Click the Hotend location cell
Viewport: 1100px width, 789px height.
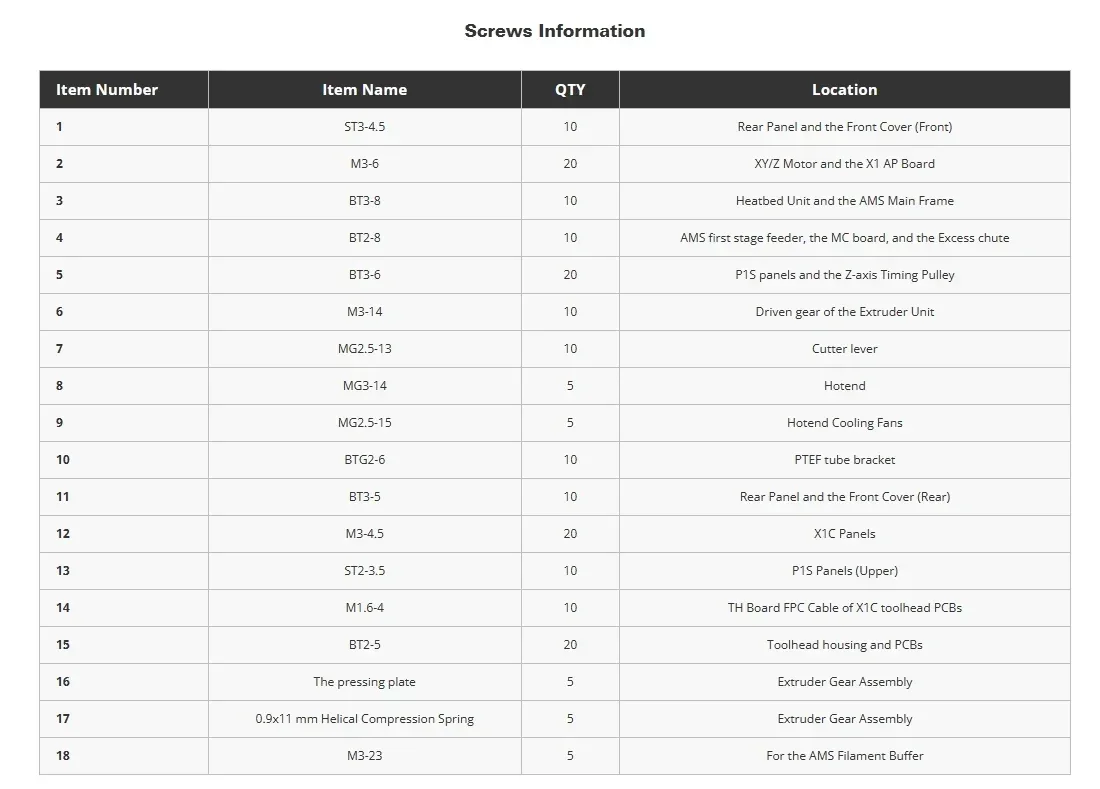pyautogui.click(x=845, y=386)
